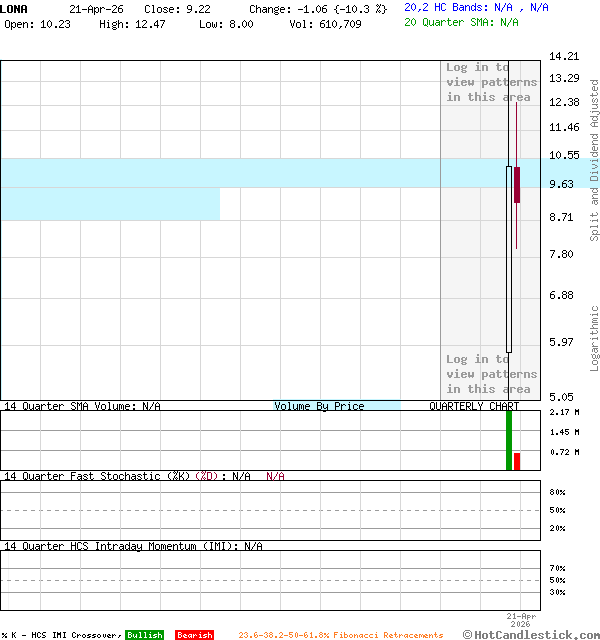Open the HotCandlestick.com copyright link
Image resolution: width=600 pixels, height=640 pixels.
click(x=530, y=634)
